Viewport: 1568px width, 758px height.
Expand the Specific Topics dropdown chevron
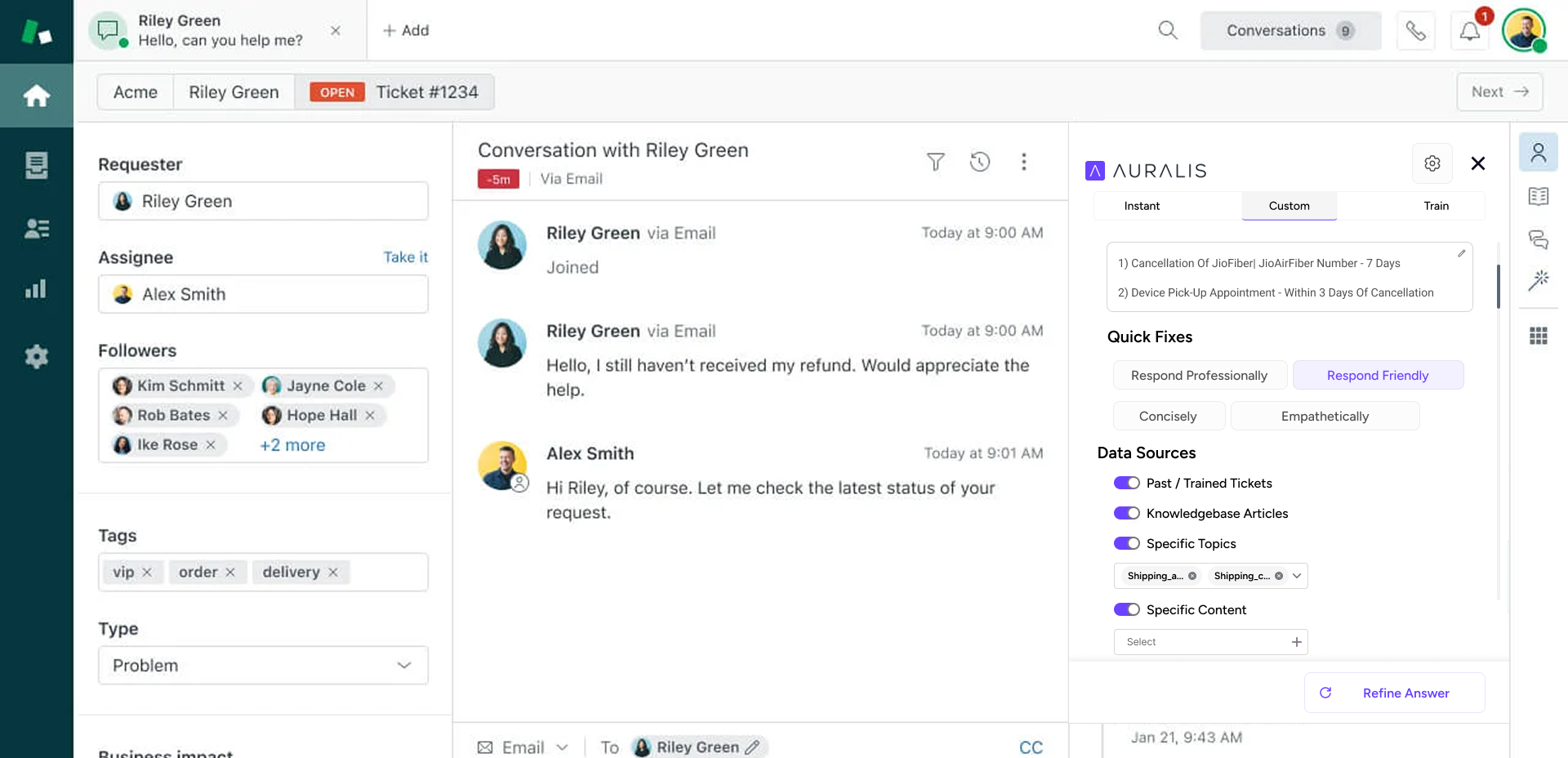[x=1296, y=576]
